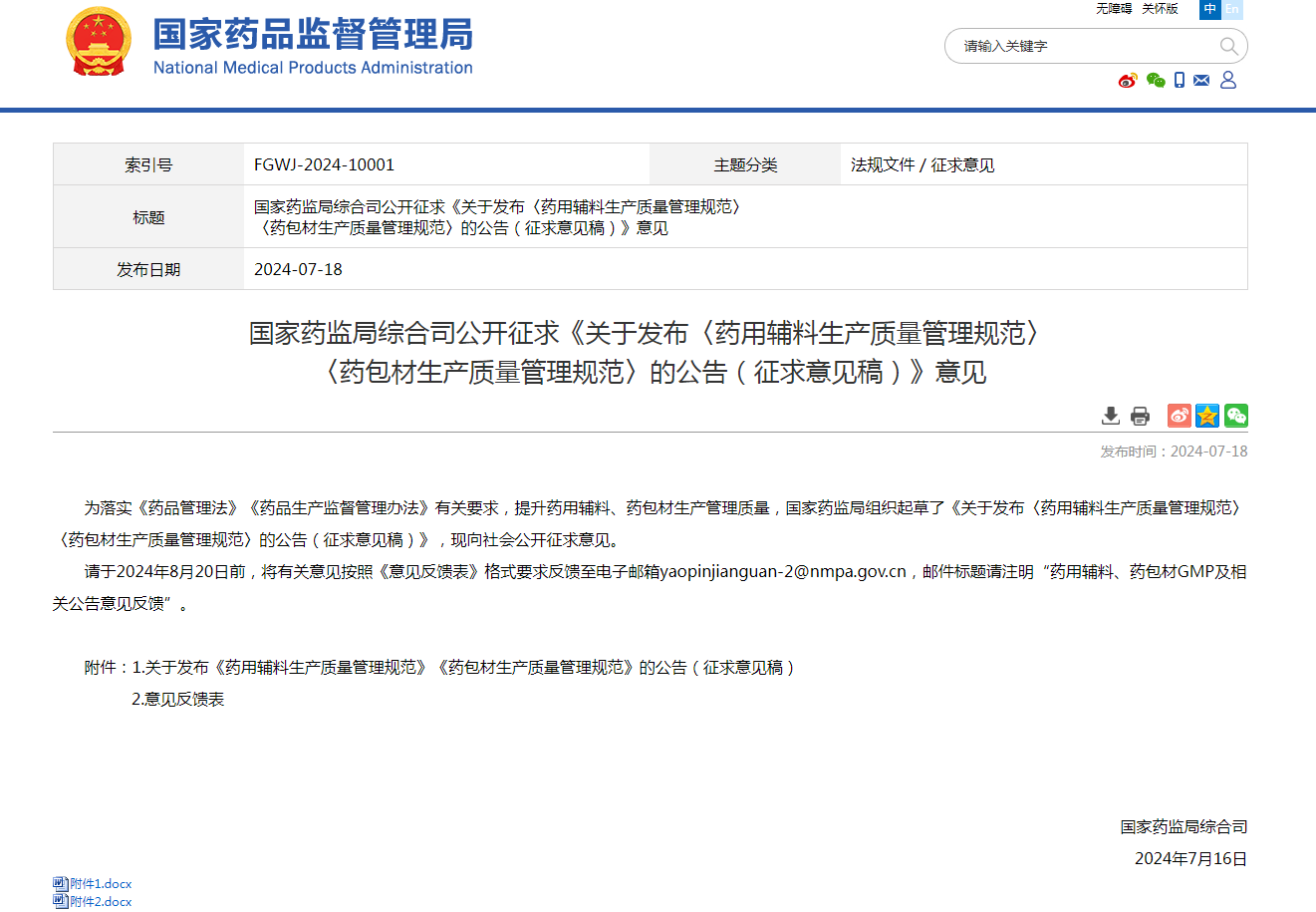
Task: Select 中 Chinese language button
Action: (1210, 9)
